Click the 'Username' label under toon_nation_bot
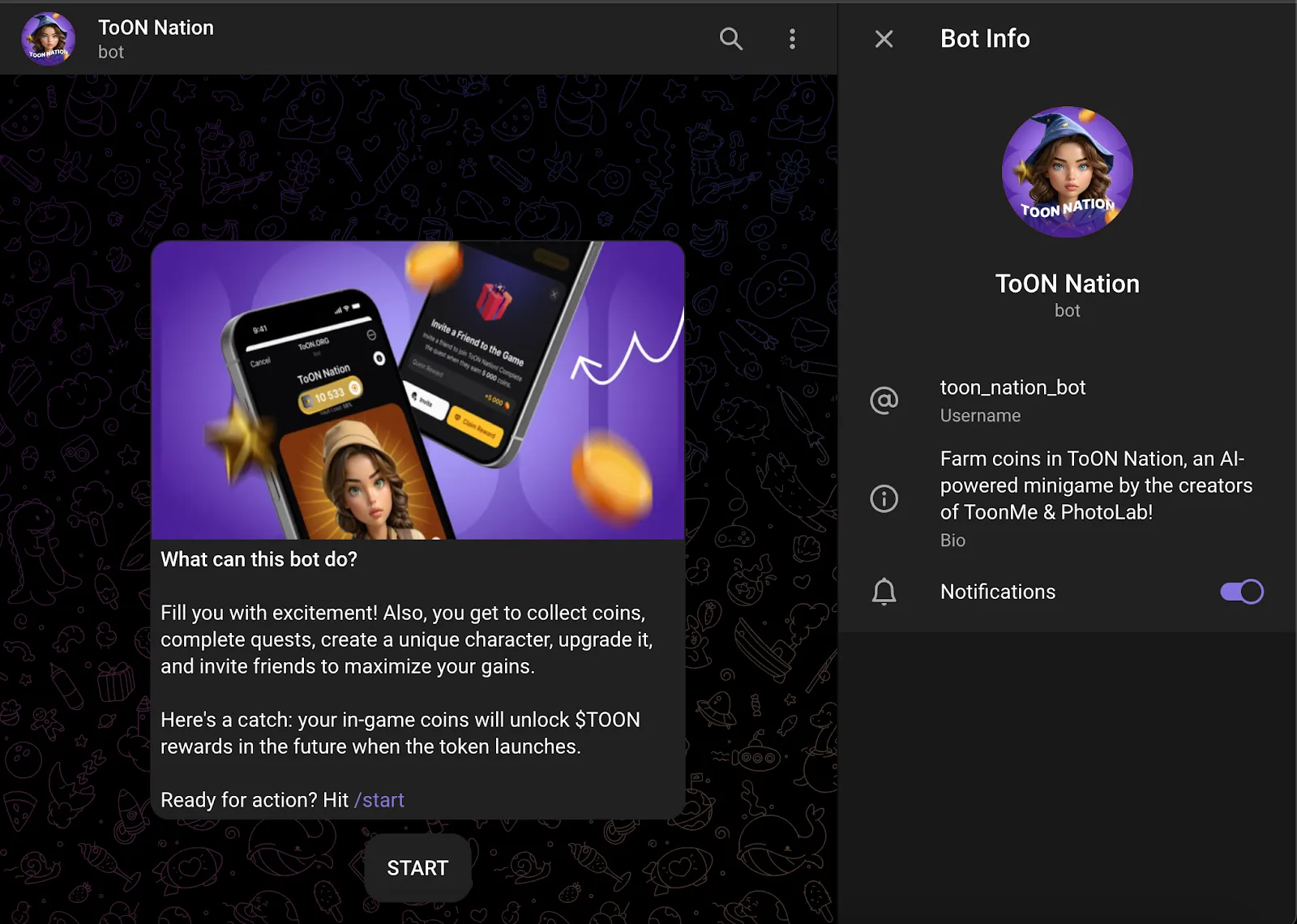The width and height of the screenshot is (1297, 924). 980,416
